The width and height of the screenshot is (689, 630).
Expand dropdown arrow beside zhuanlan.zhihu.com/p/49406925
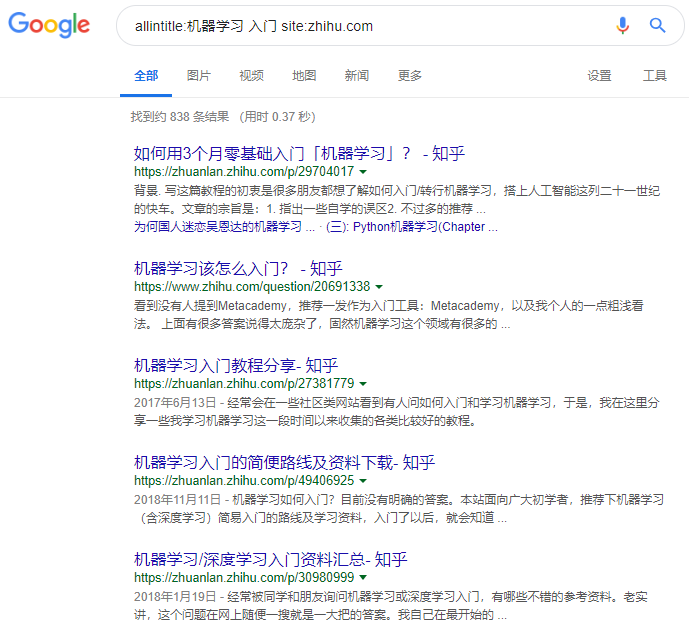tap(363, 481)
